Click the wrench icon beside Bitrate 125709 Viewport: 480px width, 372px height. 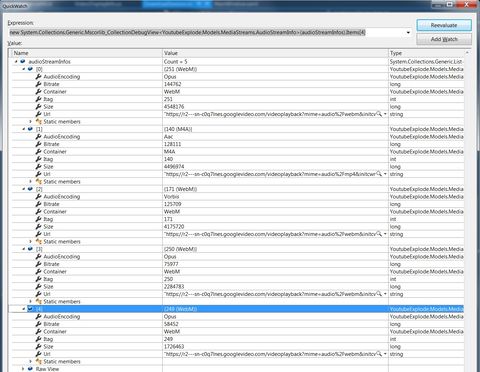38,204
